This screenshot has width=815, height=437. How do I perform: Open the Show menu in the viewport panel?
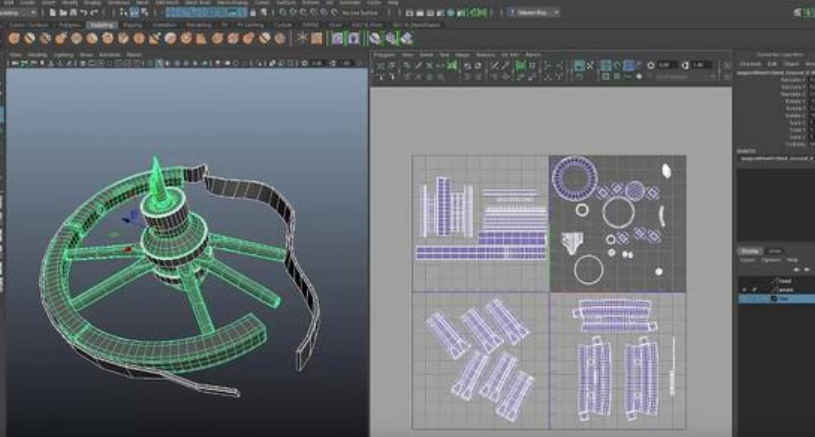click(x=86, y=55)
